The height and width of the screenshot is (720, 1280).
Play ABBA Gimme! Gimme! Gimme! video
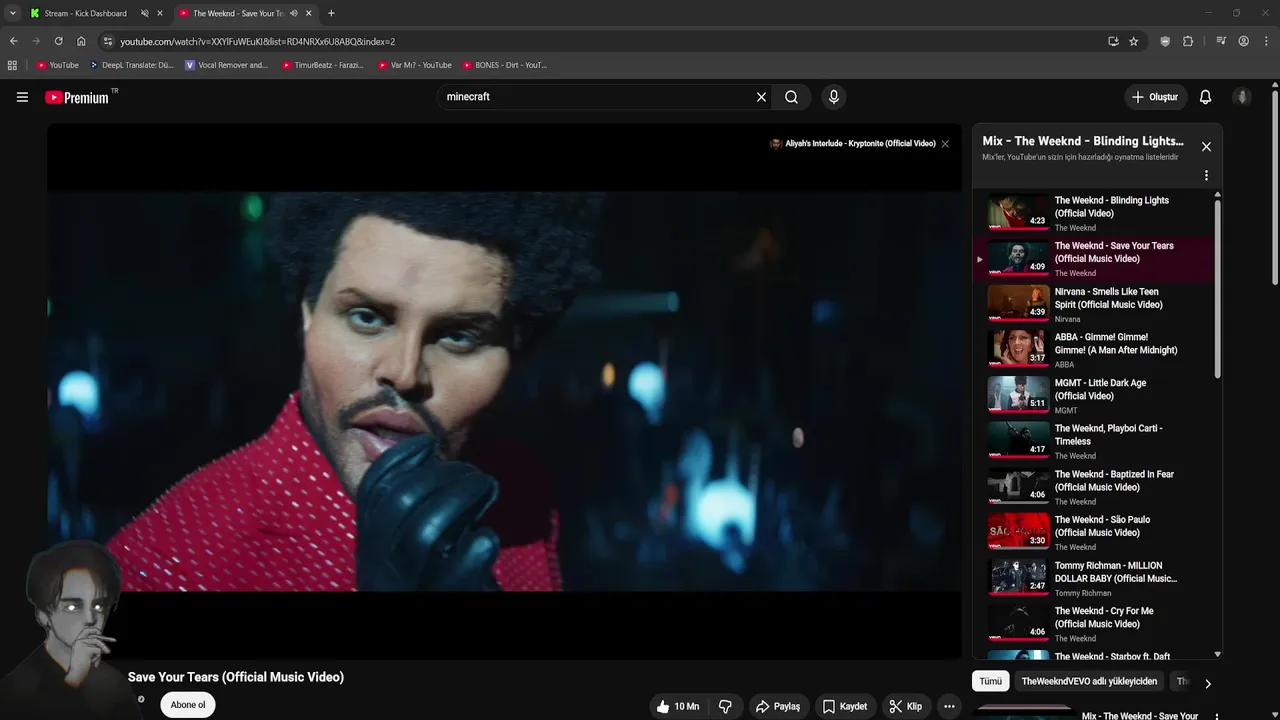click(1093, 350)
